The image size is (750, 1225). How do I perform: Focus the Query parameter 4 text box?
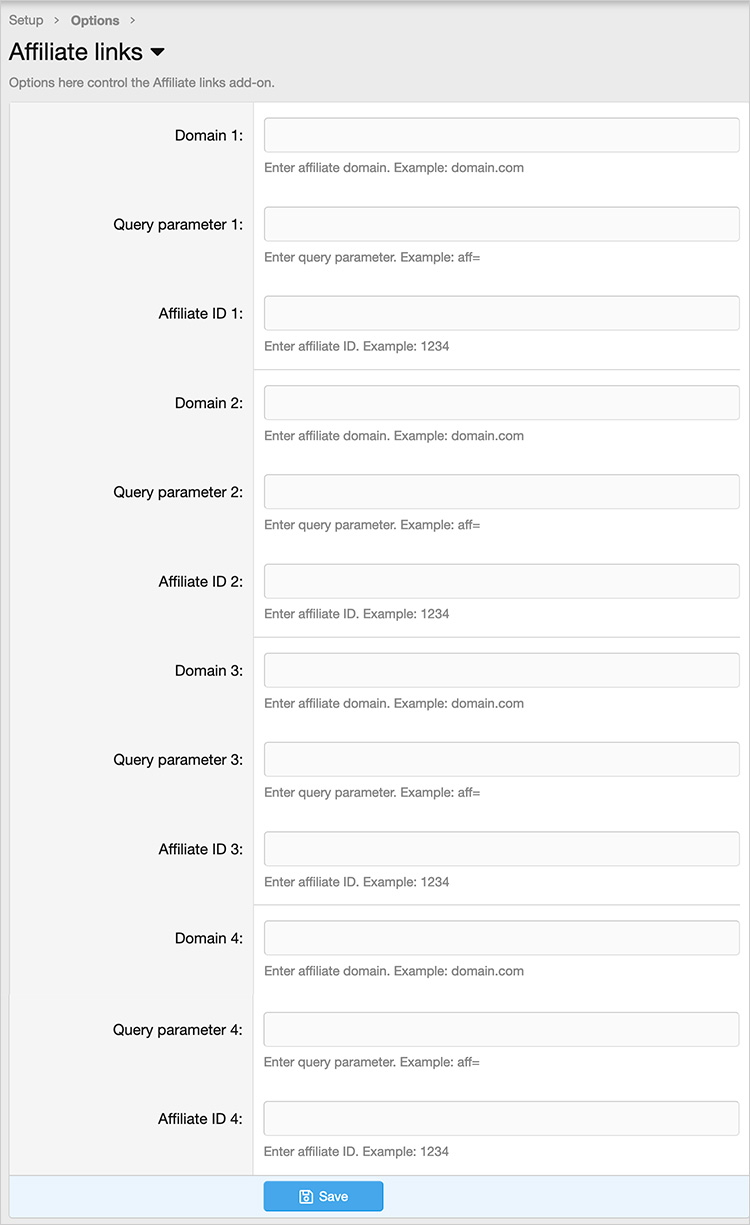click(x=501, y=1029)
